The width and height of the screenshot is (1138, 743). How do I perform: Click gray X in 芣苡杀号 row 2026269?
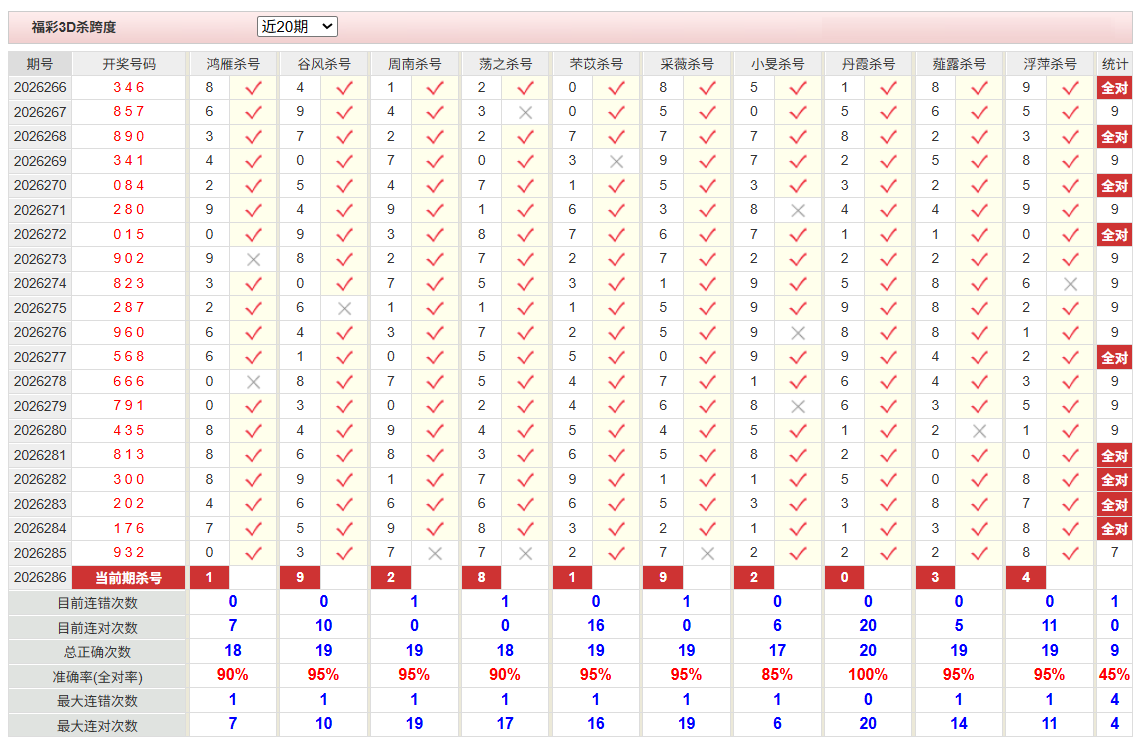617,162
